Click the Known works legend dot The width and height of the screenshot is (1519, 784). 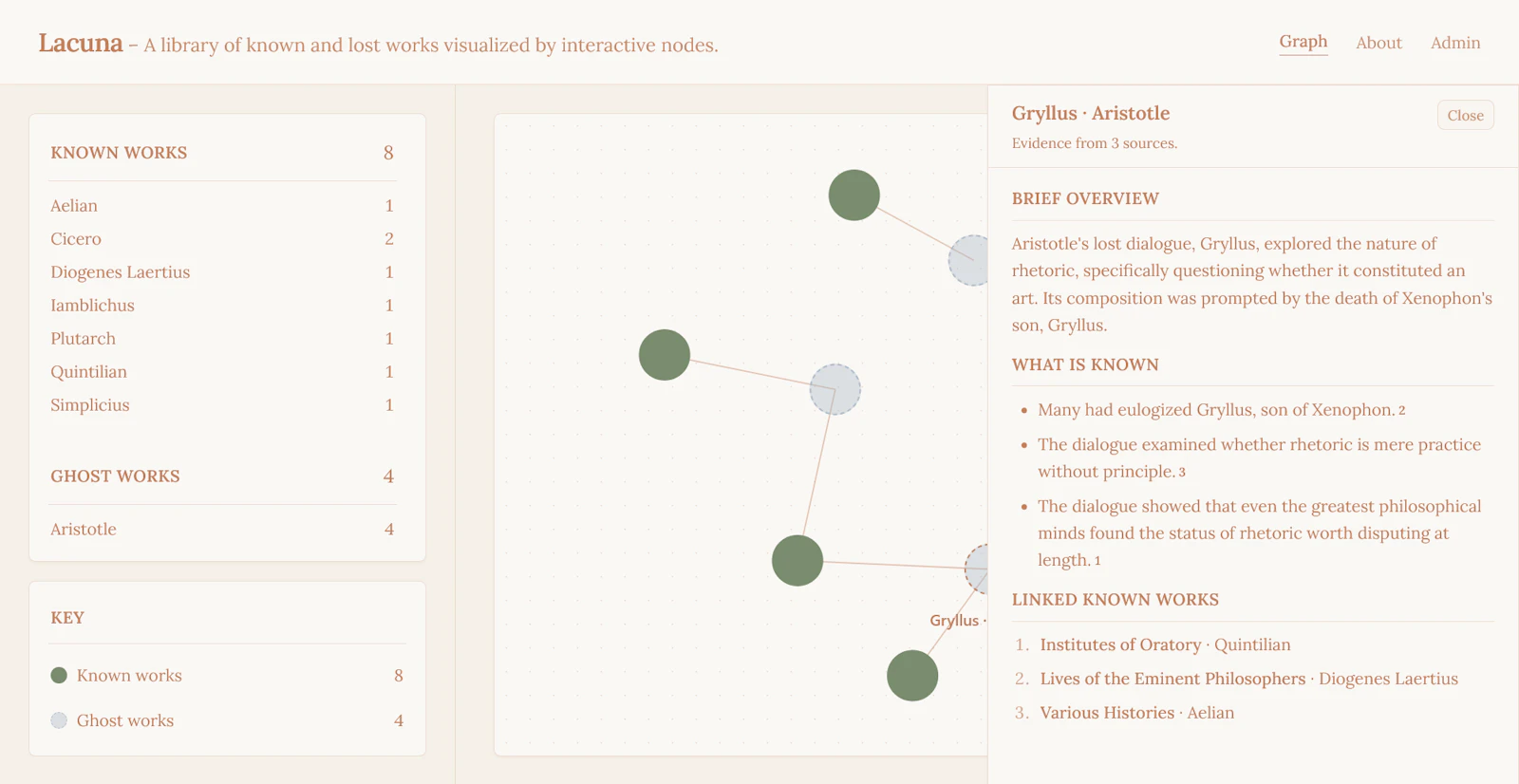point(59,675)
